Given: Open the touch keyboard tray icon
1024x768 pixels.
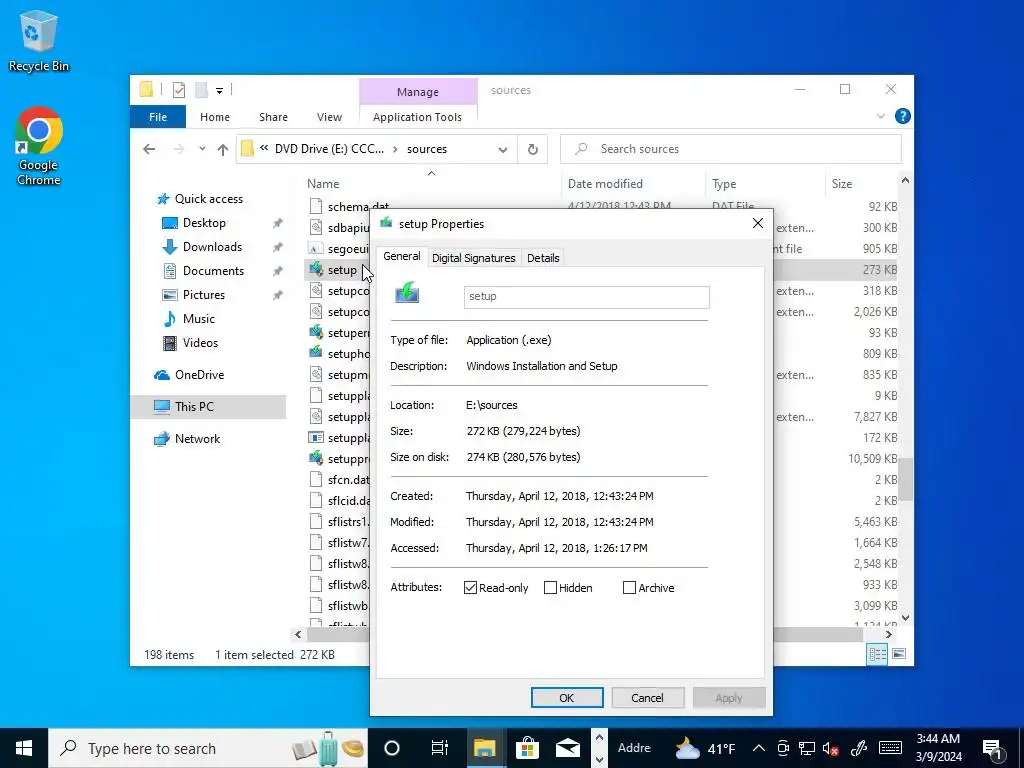Looking at the screenshot, I should 890,748.
